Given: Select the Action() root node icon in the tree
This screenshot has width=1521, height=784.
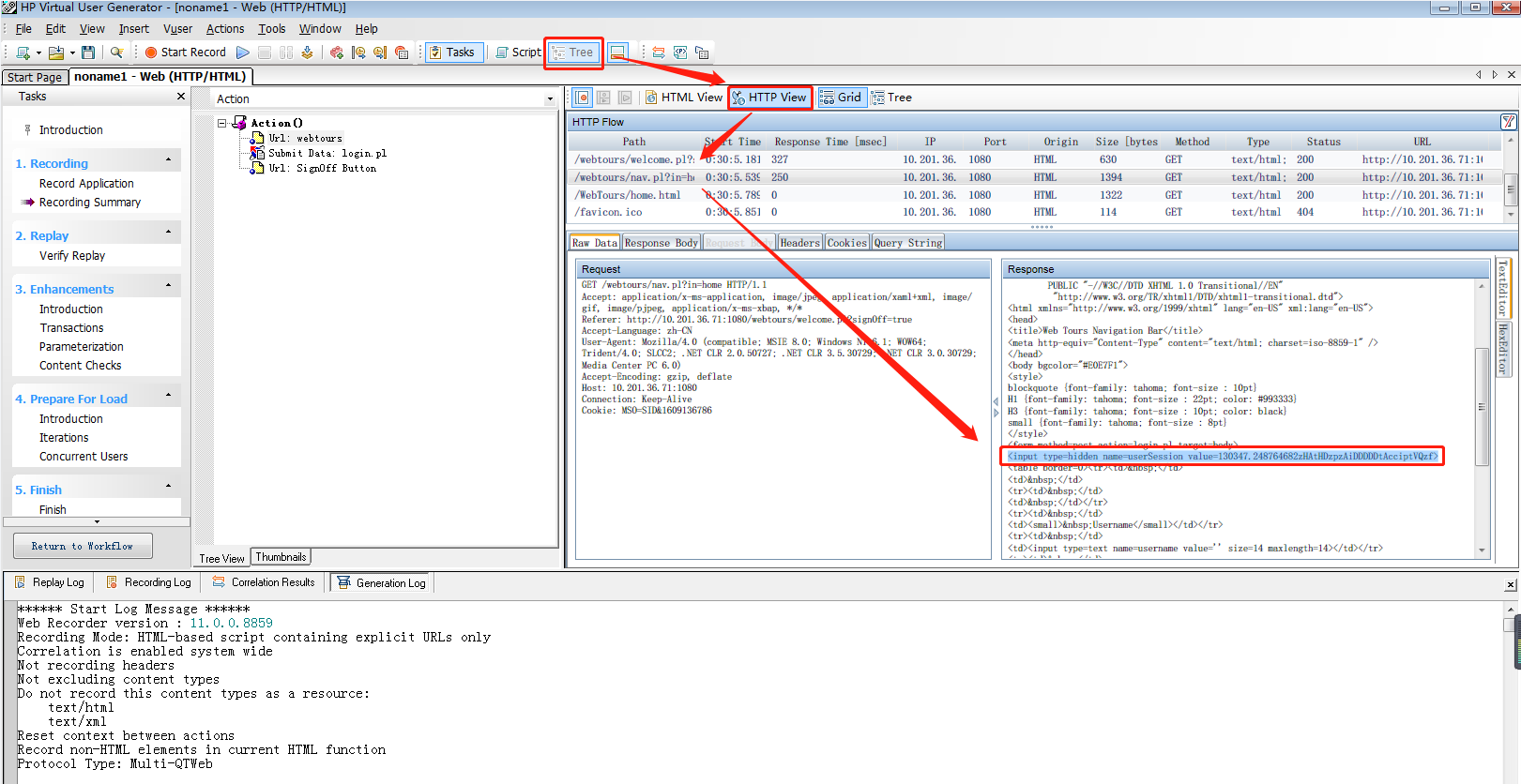Looking at the screenshot, I should point(239,123).
